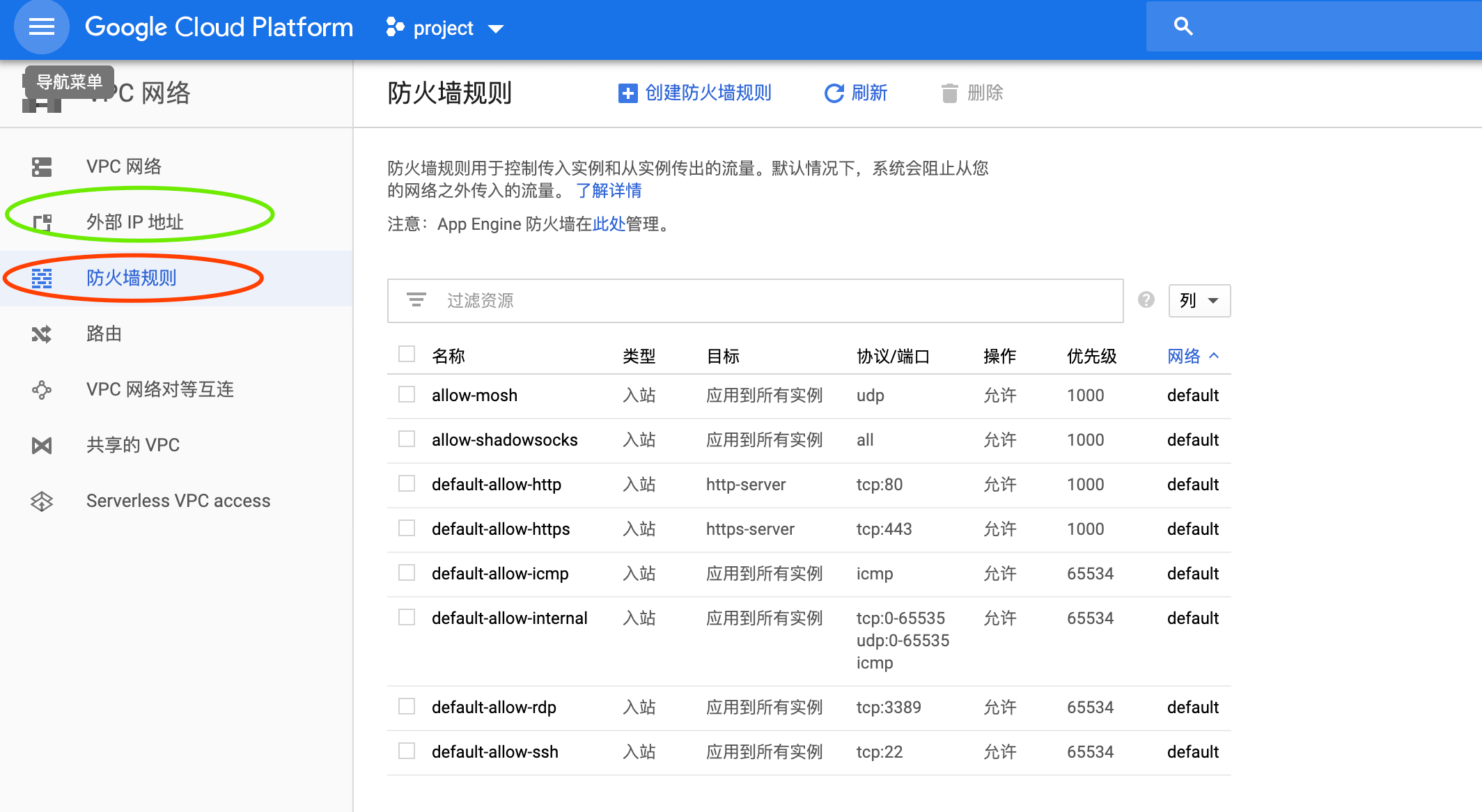Open the hamburger navigation menu
Image resolution: width=1482 pixels, height=812 pixels.
pos(42,27)
